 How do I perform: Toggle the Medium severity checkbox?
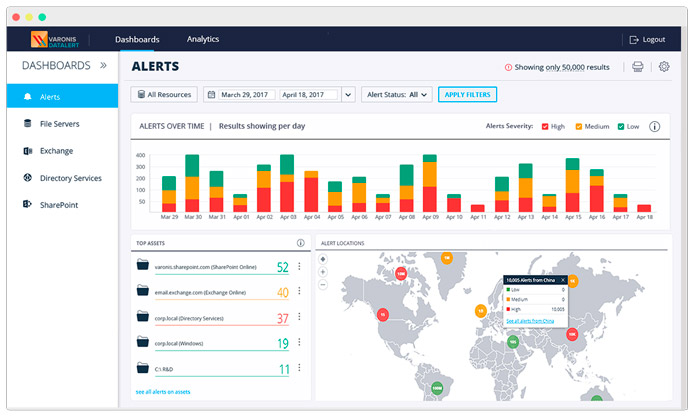point(578,126)
